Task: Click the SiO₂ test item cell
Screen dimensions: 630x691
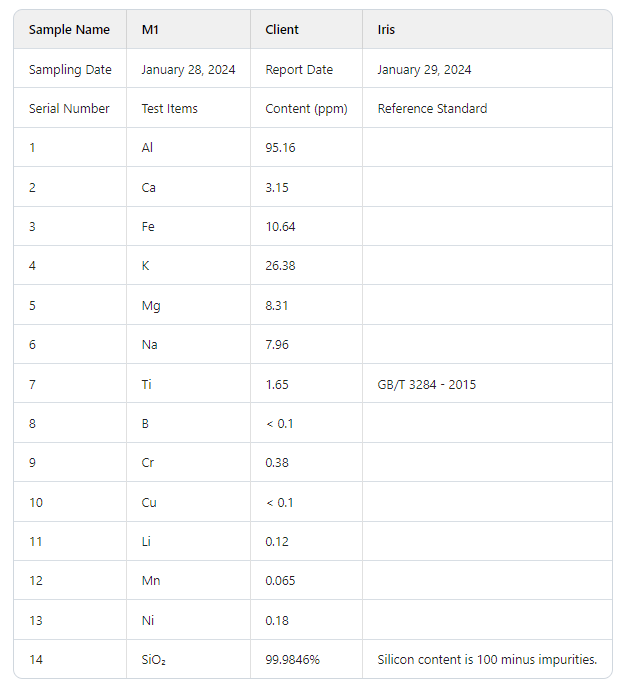Action: tap(189, 659)
